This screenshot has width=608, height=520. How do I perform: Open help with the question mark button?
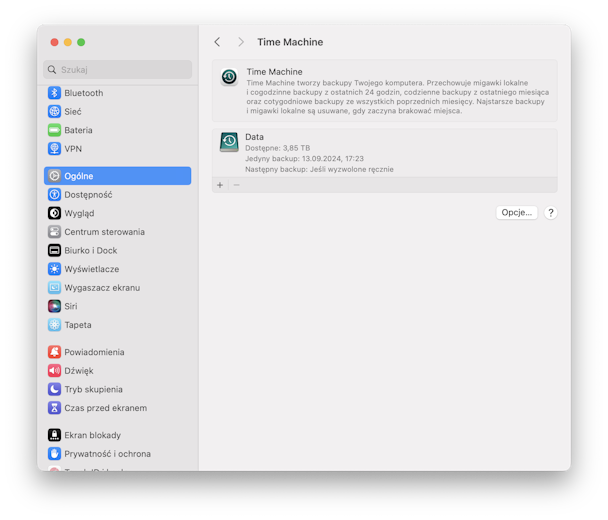click(x=551, y=212)
